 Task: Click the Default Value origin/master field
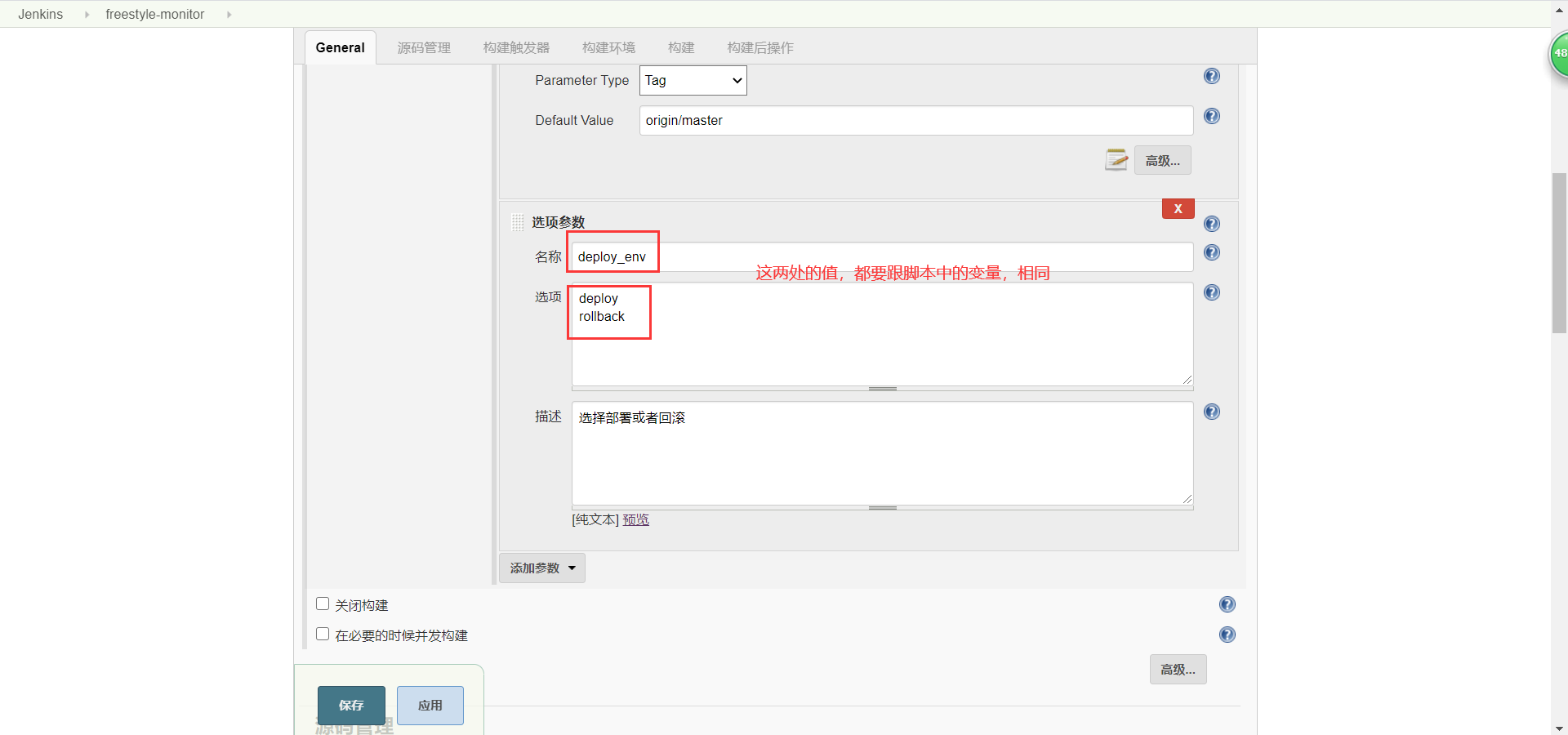(916, 120)
